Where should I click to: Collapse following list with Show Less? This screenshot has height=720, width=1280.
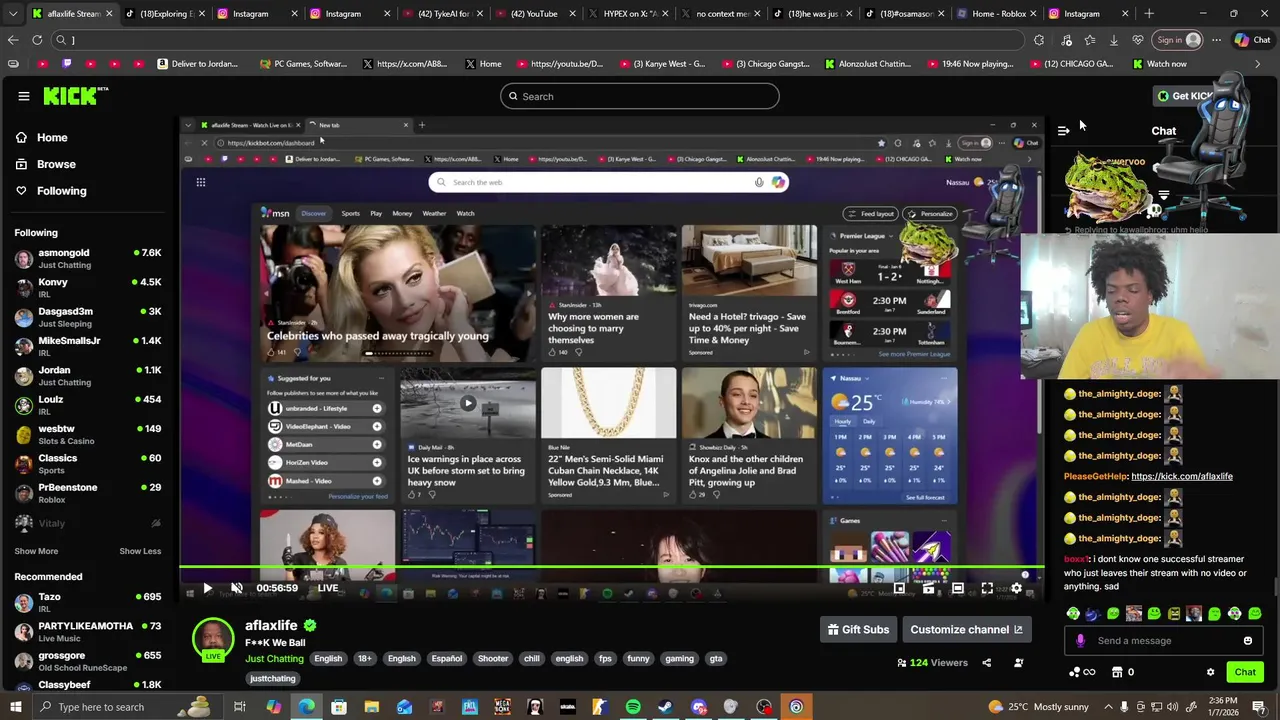point(140,551)
